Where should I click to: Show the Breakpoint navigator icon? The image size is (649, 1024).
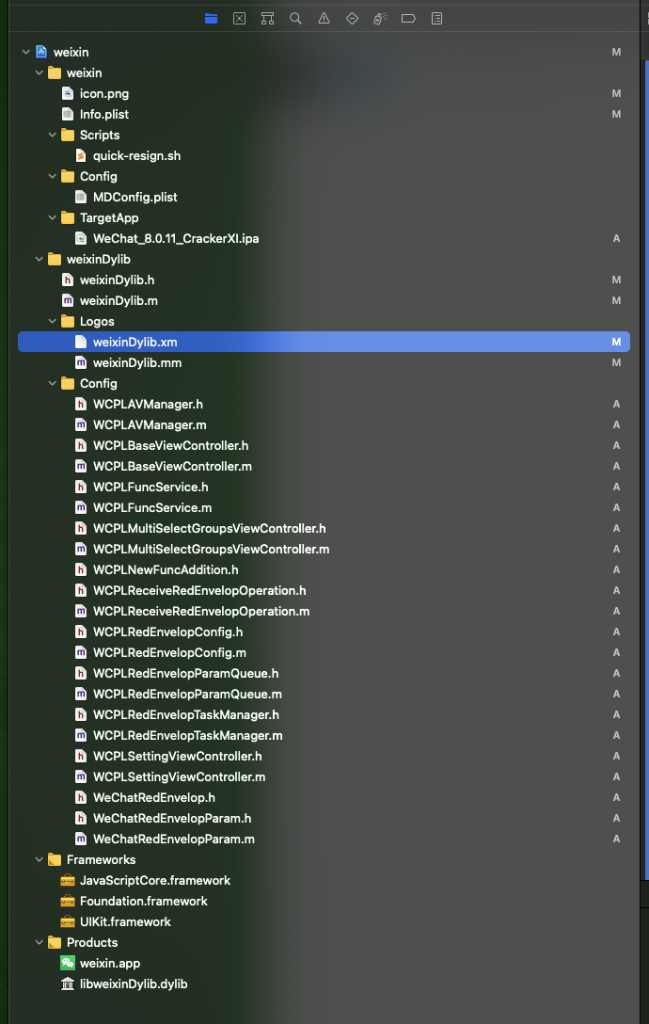click(408, 18)
